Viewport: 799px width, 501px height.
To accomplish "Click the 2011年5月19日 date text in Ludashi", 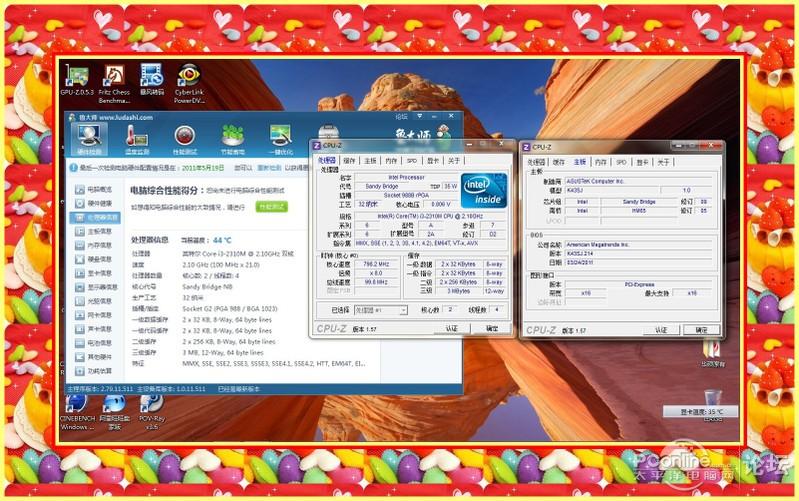I will (x=203, y=168).
